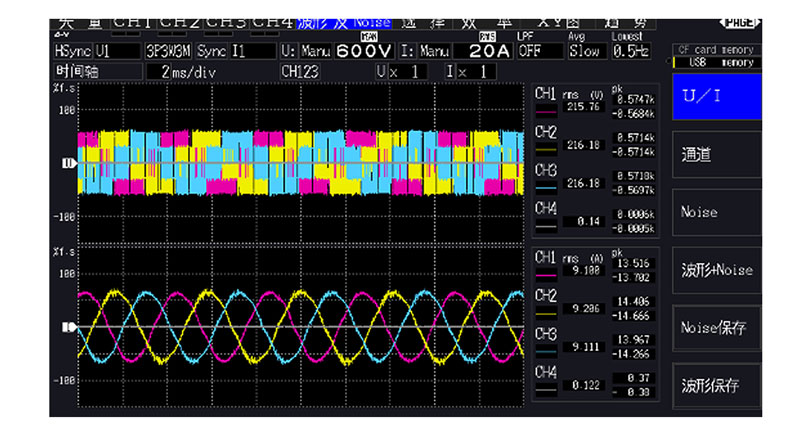Click the voltage waveform zero-level marker
The width and height of the screenshot is (800, 437).
[x=68, y=163]
